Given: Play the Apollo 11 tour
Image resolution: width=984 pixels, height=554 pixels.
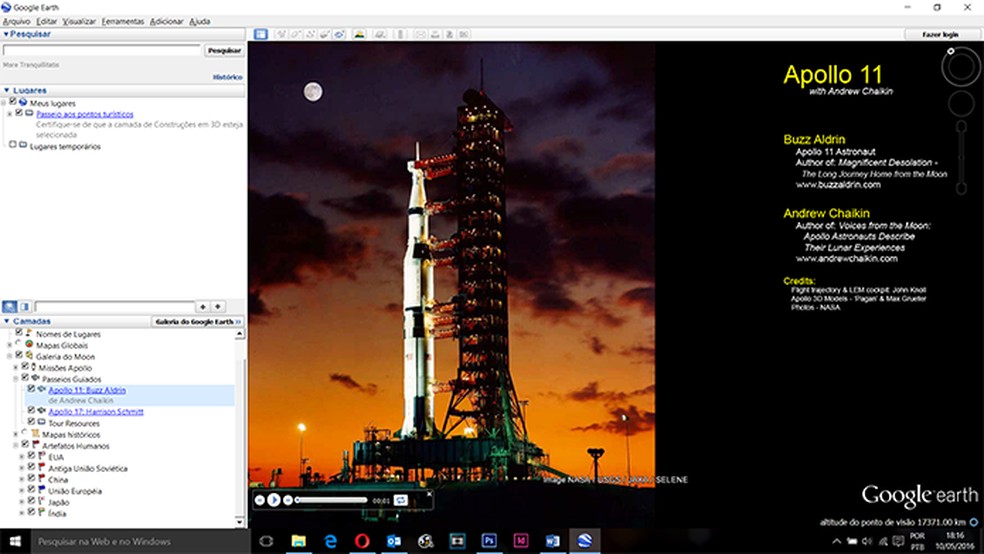Looking at the screenshot, I should (274, 500).
